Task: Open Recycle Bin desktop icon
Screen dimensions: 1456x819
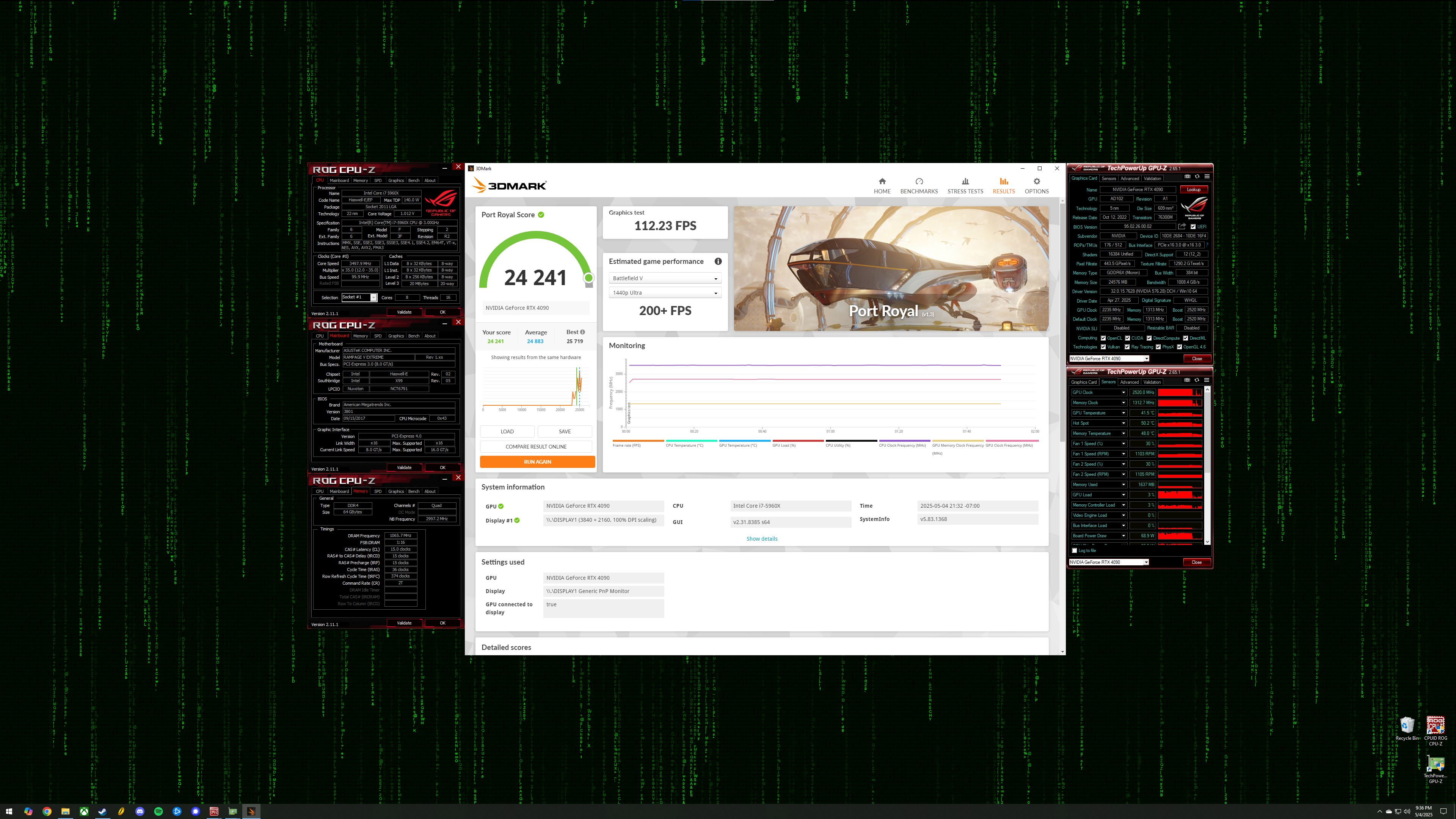Action: point(1407,728)
